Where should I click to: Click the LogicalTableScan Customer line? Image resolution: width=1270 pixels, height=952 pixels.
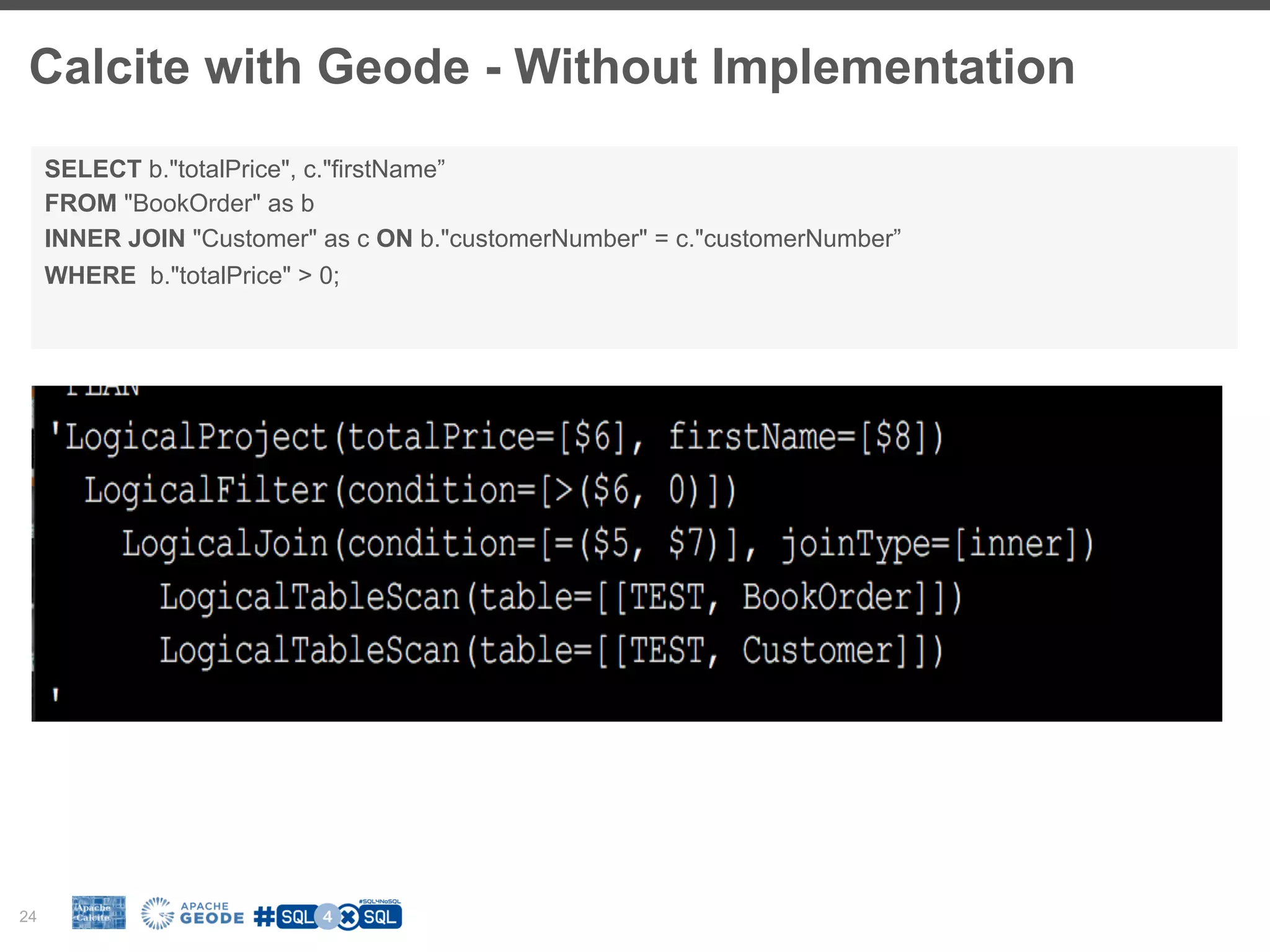(x=551, y=651)
